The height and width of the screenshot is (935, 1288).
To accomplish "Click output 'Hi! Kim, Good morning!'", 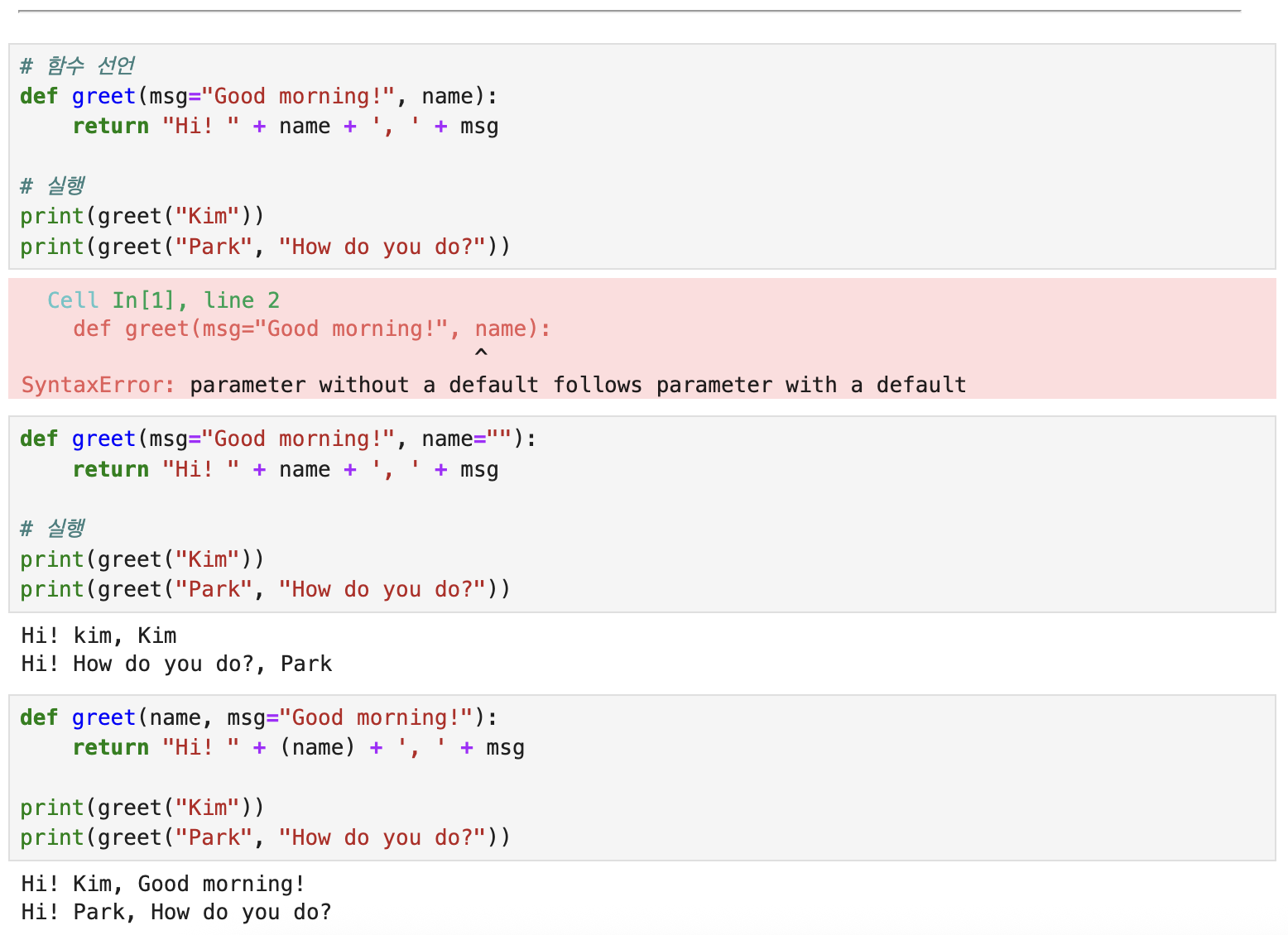I will point(164,884).
